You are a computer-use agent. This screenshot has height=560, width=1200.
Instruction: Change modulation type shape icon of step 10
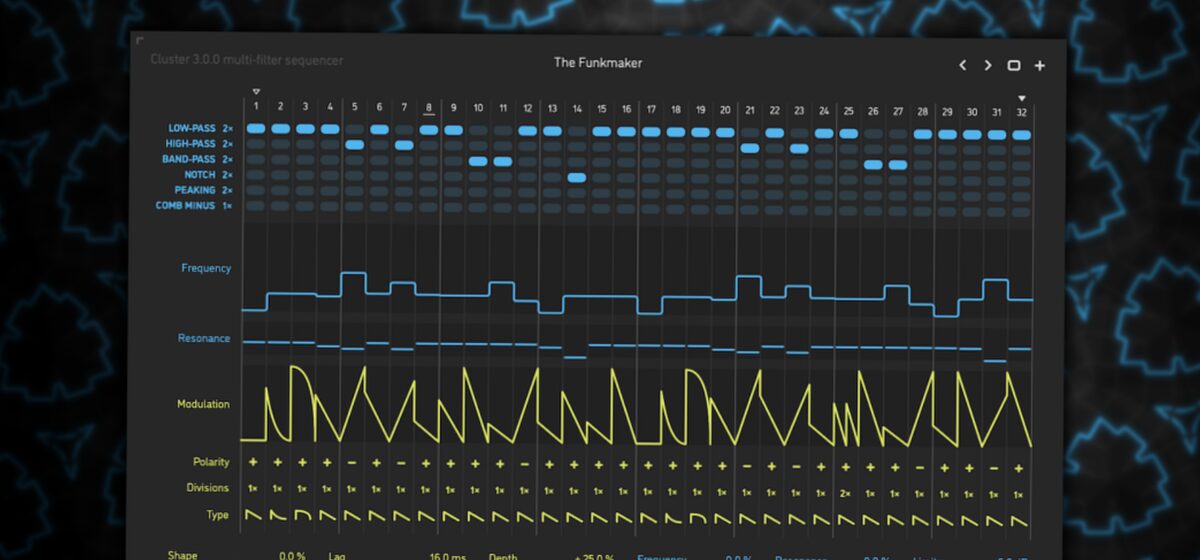[475, 516]
